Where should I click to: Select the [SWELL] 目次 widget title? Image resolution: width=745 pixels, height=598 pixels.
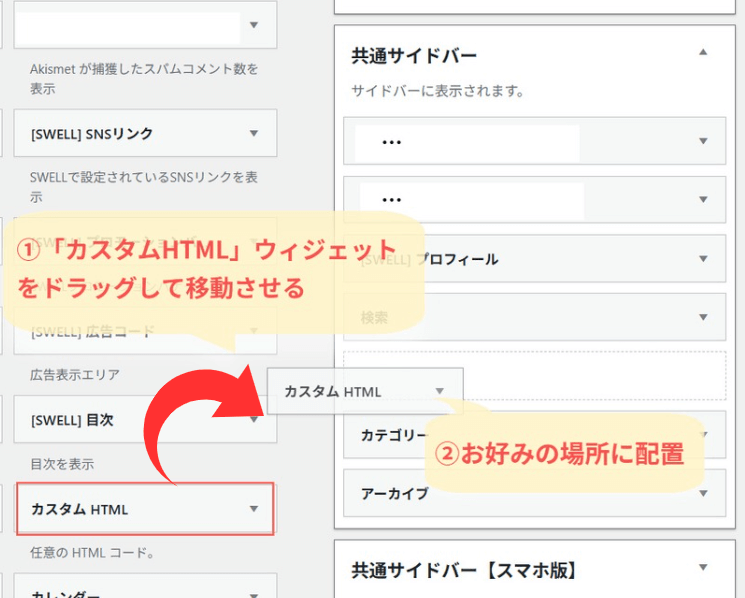(73, 420)
